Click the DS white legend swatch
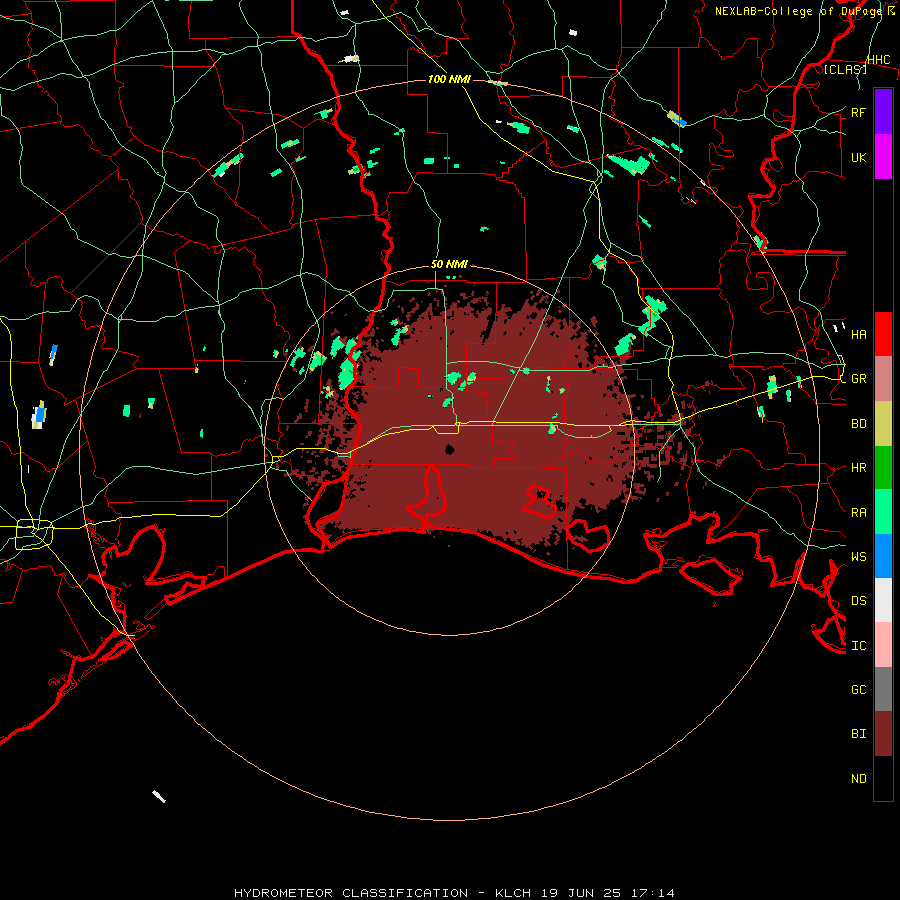Image resolution: width=900 pixels, height=900 pixels. click(883, 600)
